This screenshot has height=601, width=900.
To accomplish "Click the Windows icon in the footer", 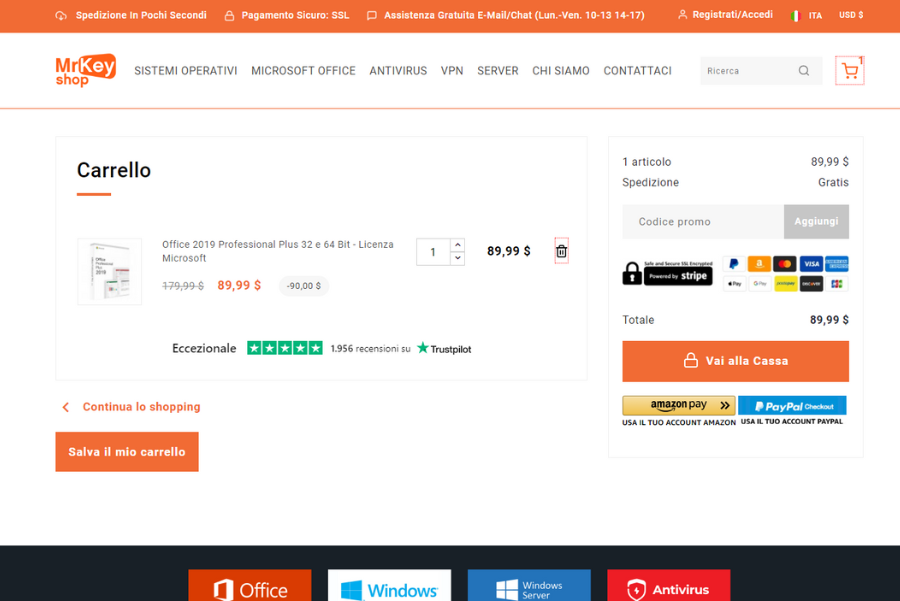I will (x=389, y=589).
